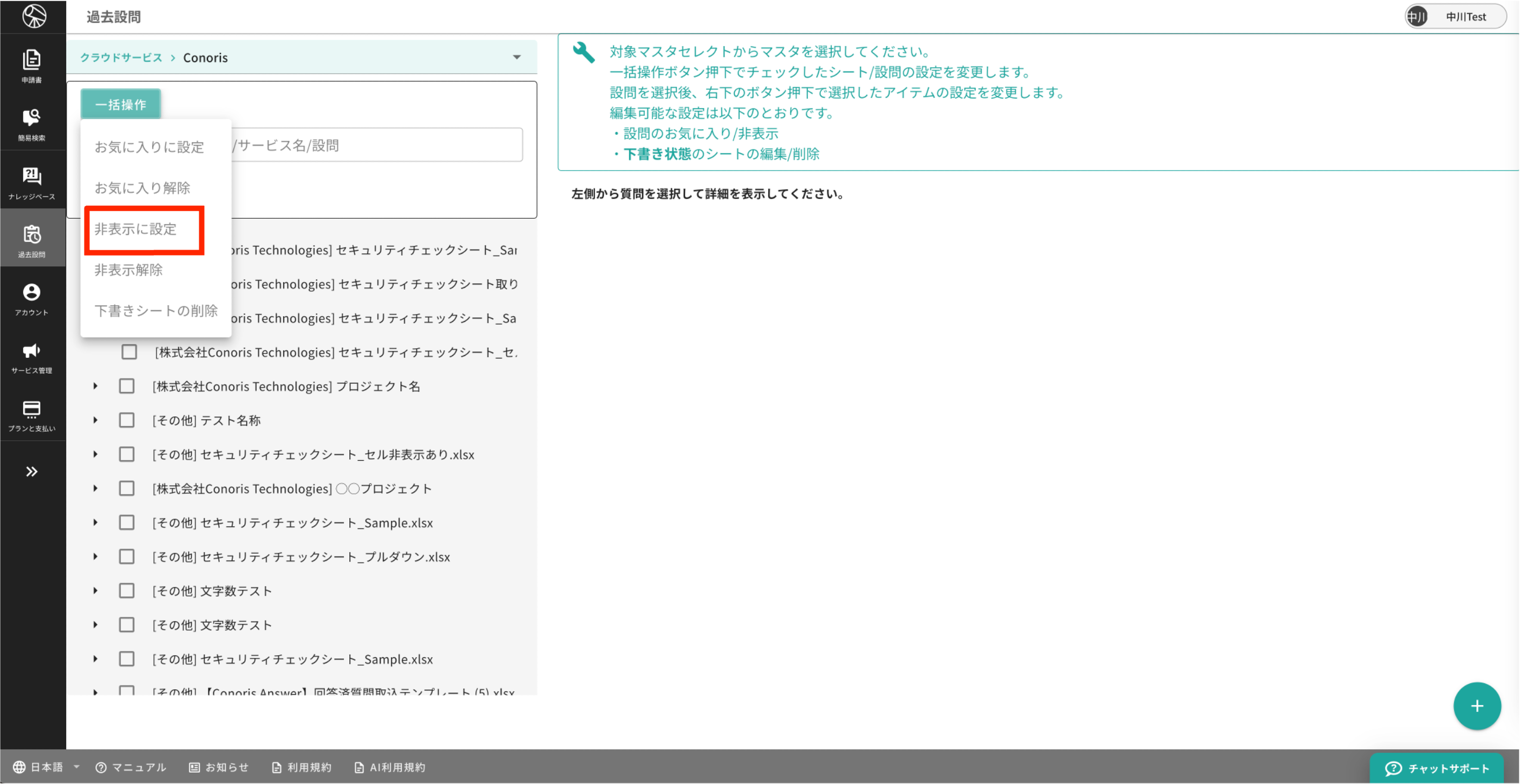Check the box next to プロジェクト名

click(126, 386)
